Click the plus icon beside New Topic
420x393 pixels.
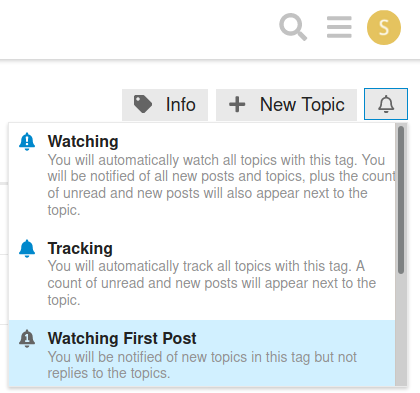click(x=237, y=104)
